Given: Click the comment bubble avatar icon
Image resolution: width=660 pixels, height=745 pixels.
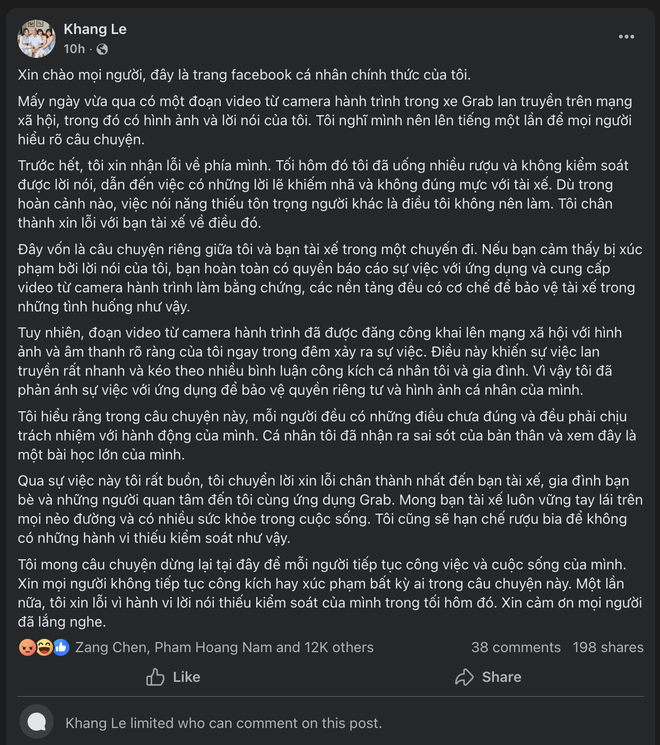Looking at the screenshot, I should 38,723.
